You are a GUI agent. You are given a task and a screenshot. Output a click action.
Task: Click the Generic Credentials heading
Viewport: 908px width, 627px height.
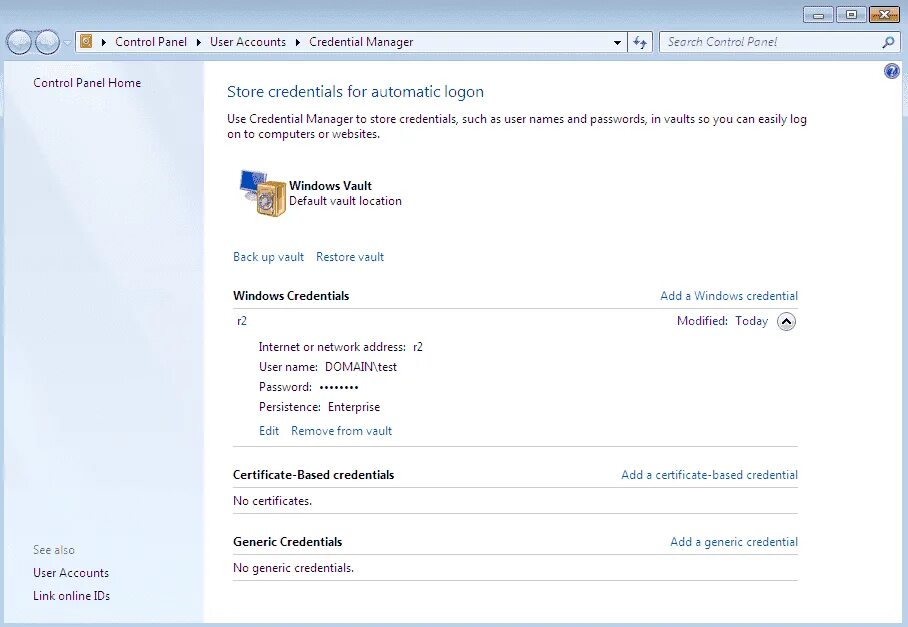coord(287,542)
